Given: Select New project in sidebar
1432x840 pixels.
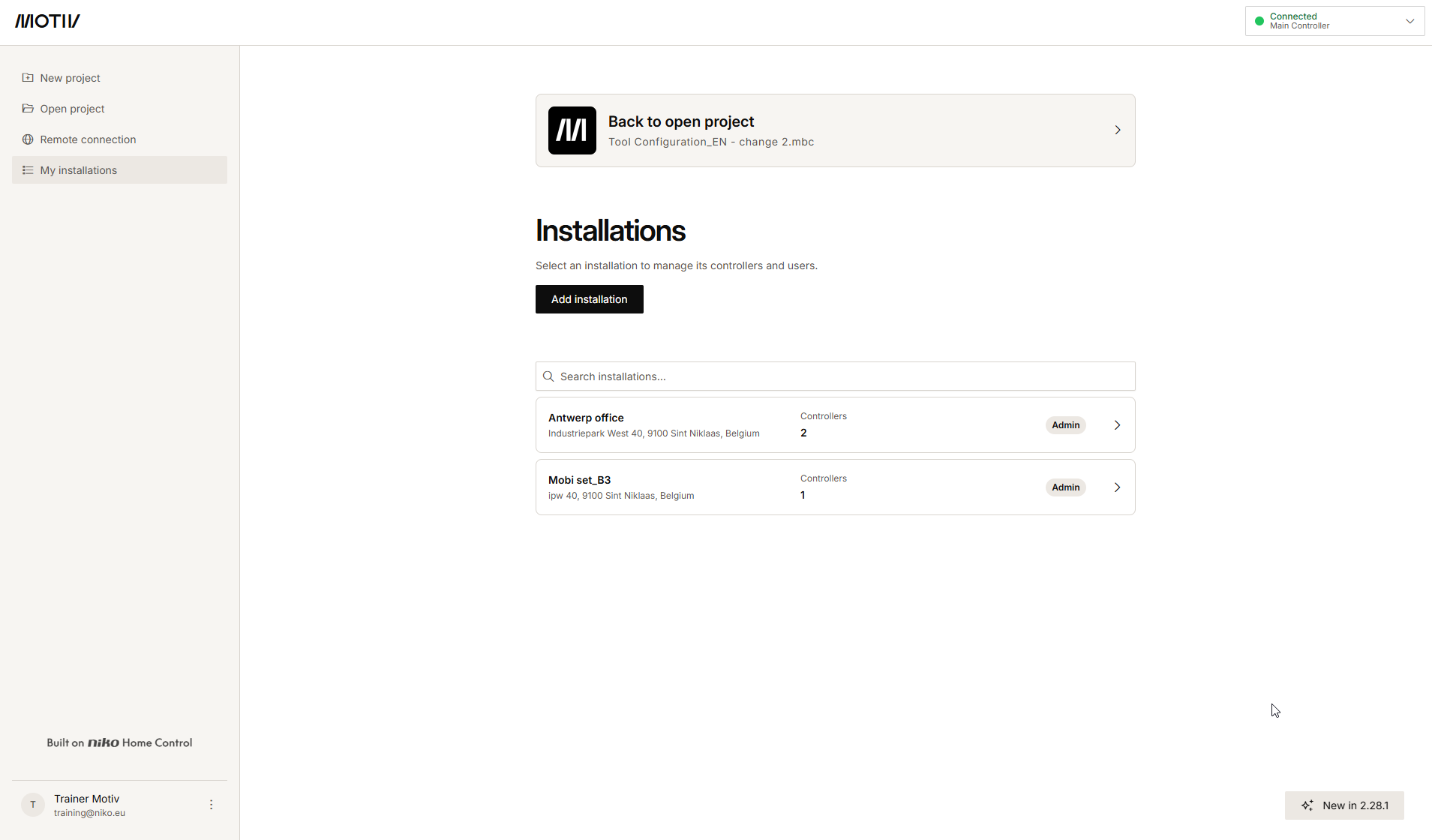Looking at the screenshot, I should (x=119, y=78).
